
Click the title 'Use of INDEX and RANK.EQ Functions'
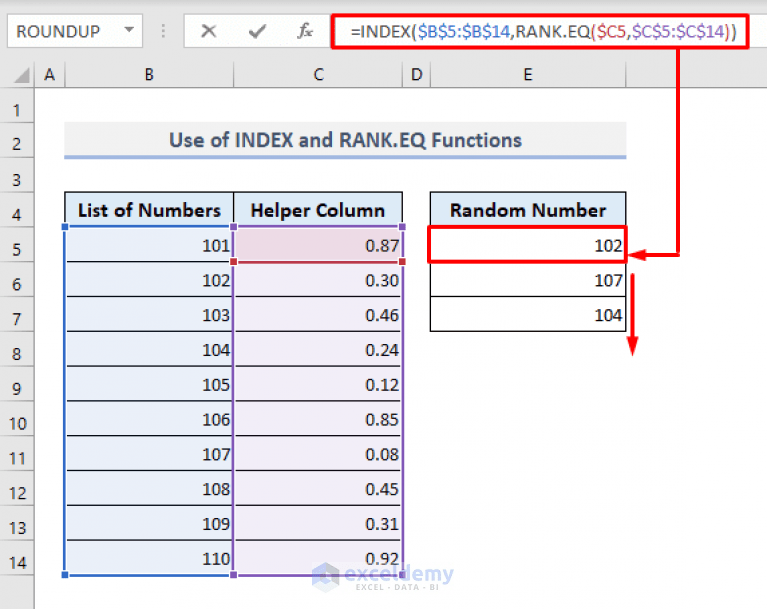345,140
